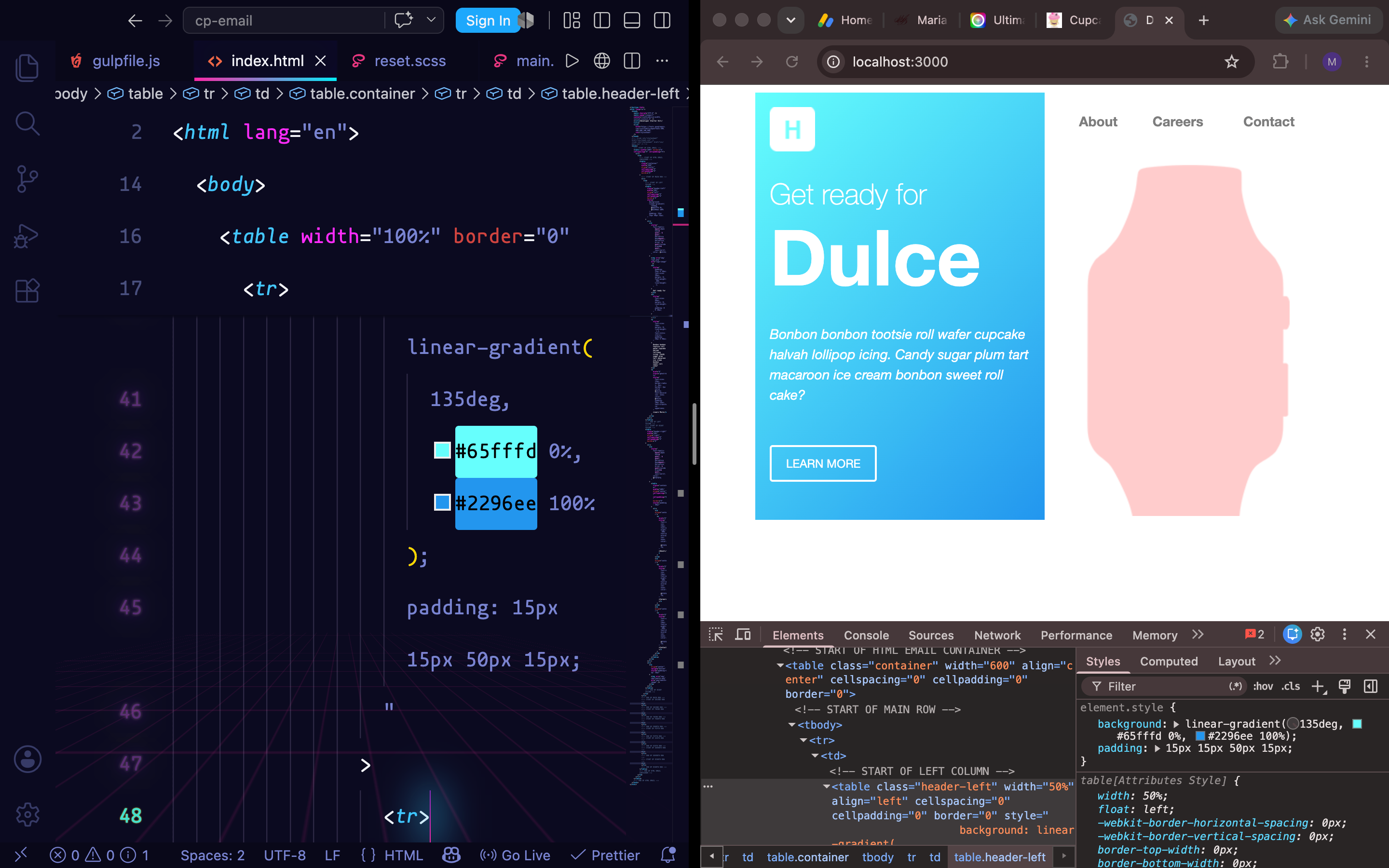Switch to the main. scss tab
Viewport: 1389px width, 868px height.
click(x=523, y=61)
